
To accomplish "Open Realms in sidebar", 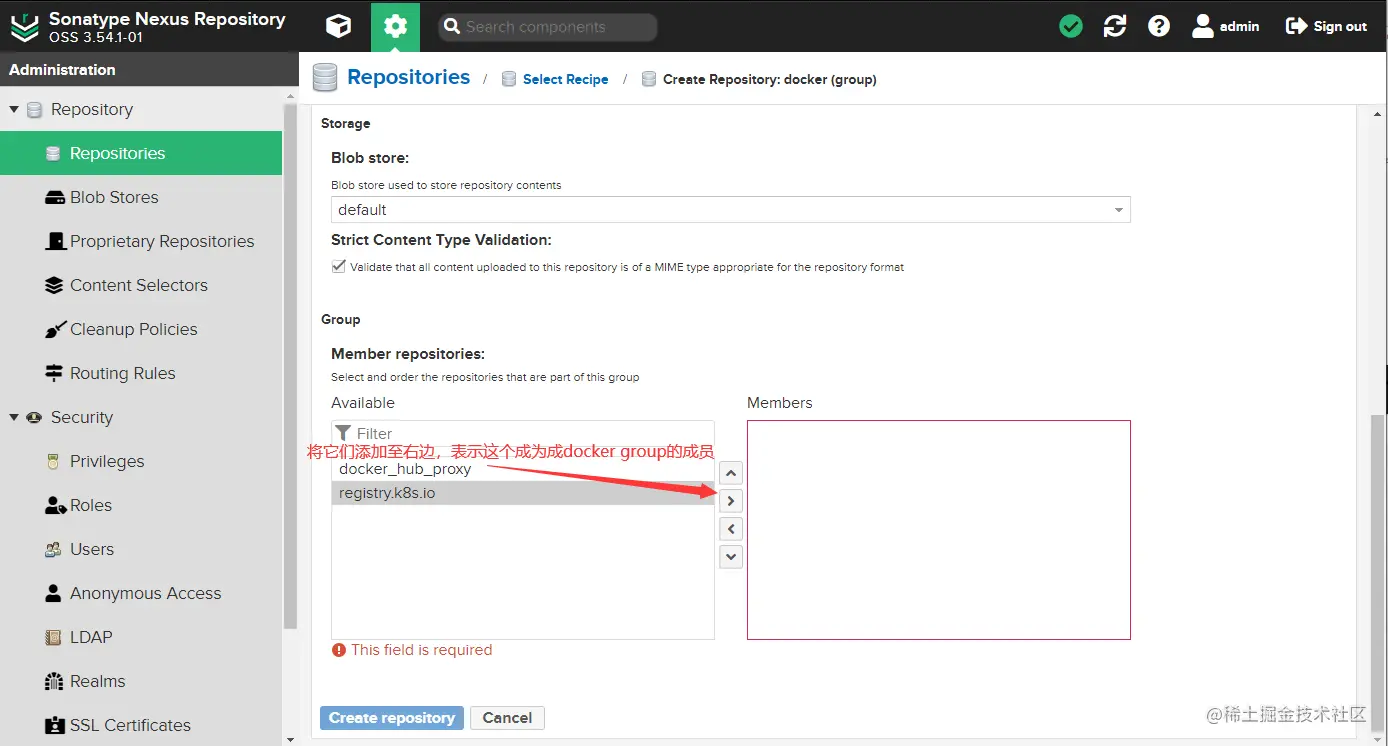I will coord(141,681).
